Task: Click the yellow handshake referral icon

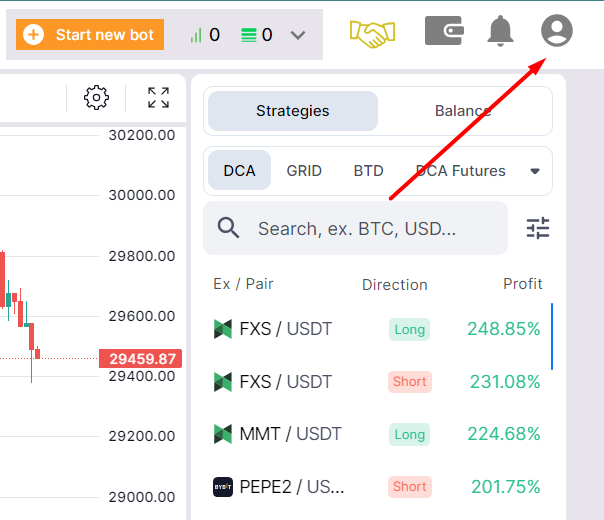Action: point(373,34)
